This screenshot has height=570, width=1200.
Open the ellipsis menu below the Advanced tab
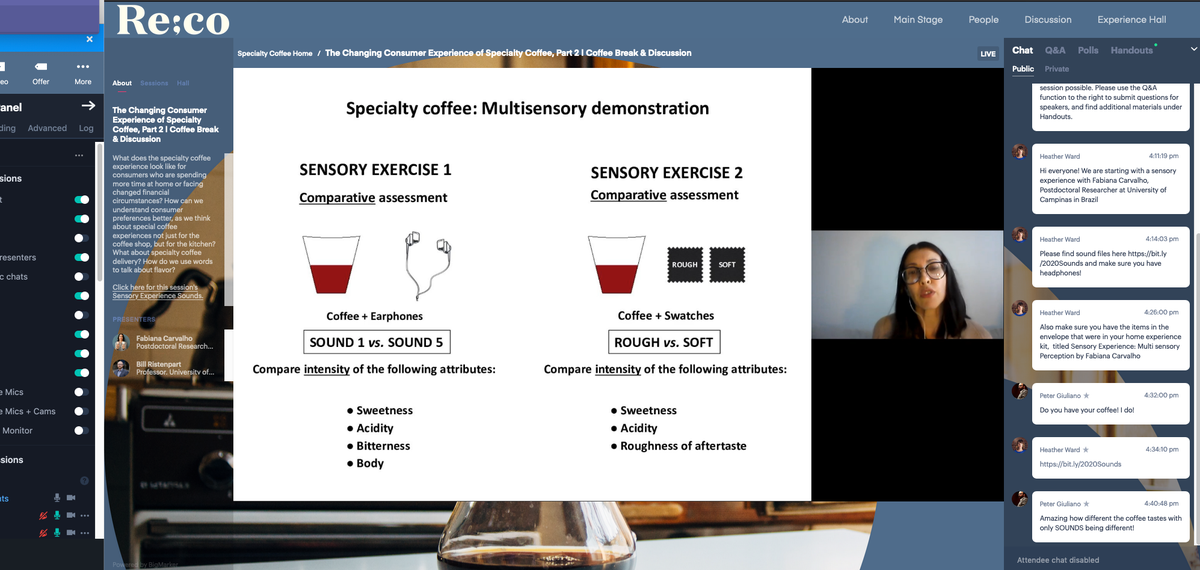coord(79,155)
